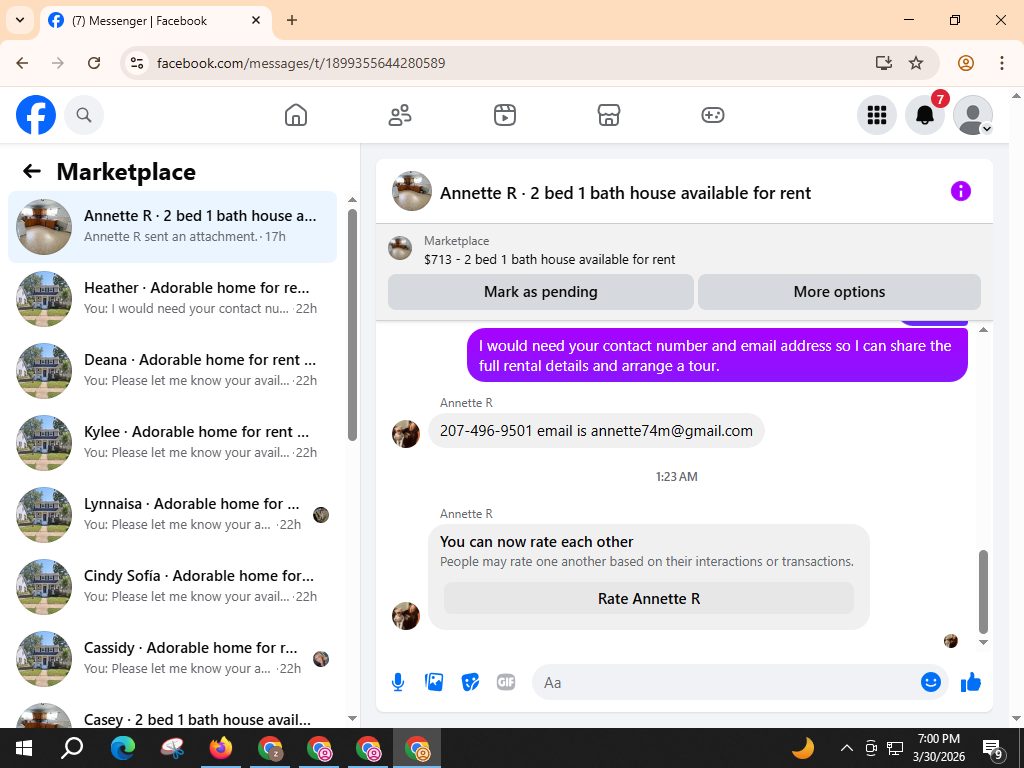Open the Marketplace storefront icon

click(609, 115)
